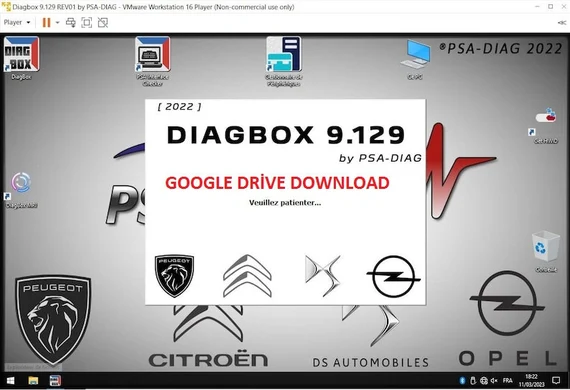
Task: Open Gestionnaire de Périphériques desktop icon
Action: click(x=284, y=61)
